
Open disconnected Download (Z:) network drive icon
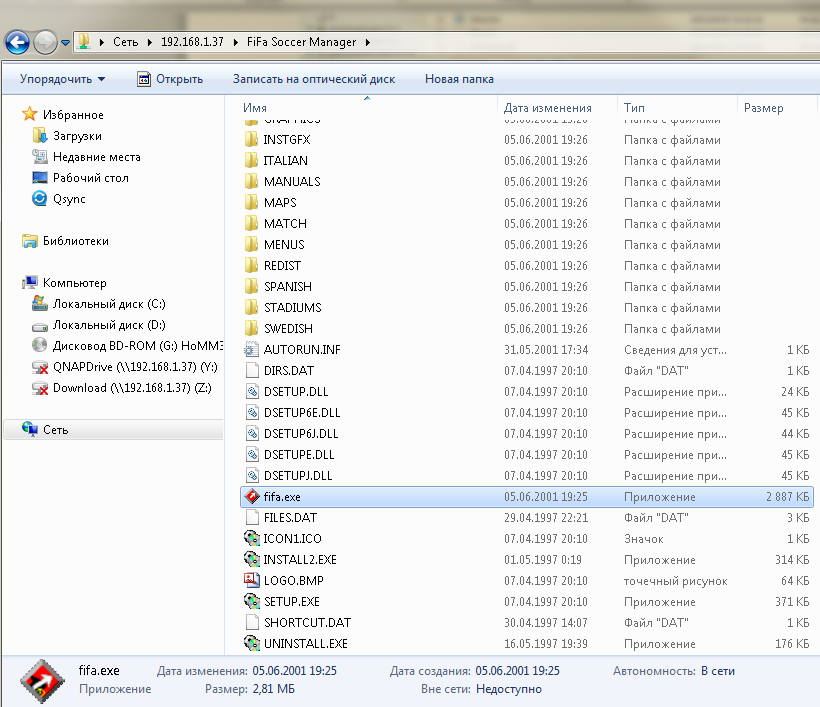coord(40,388)
